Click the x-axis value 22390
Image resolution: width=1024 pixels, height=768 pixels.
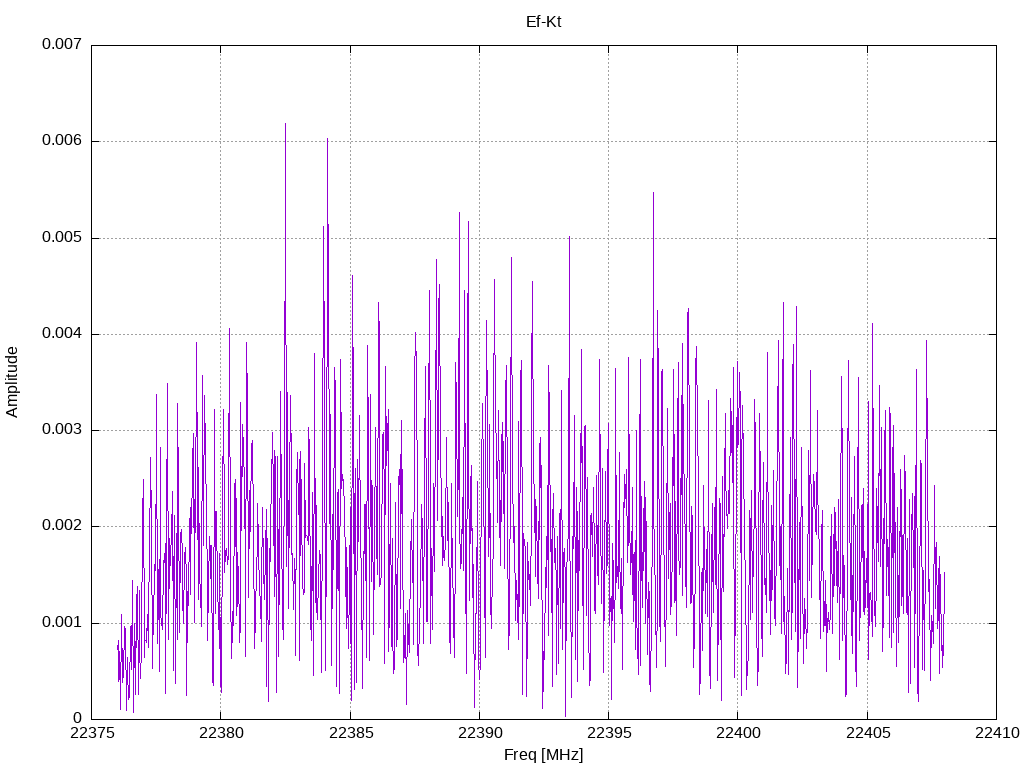click(480, 733)
